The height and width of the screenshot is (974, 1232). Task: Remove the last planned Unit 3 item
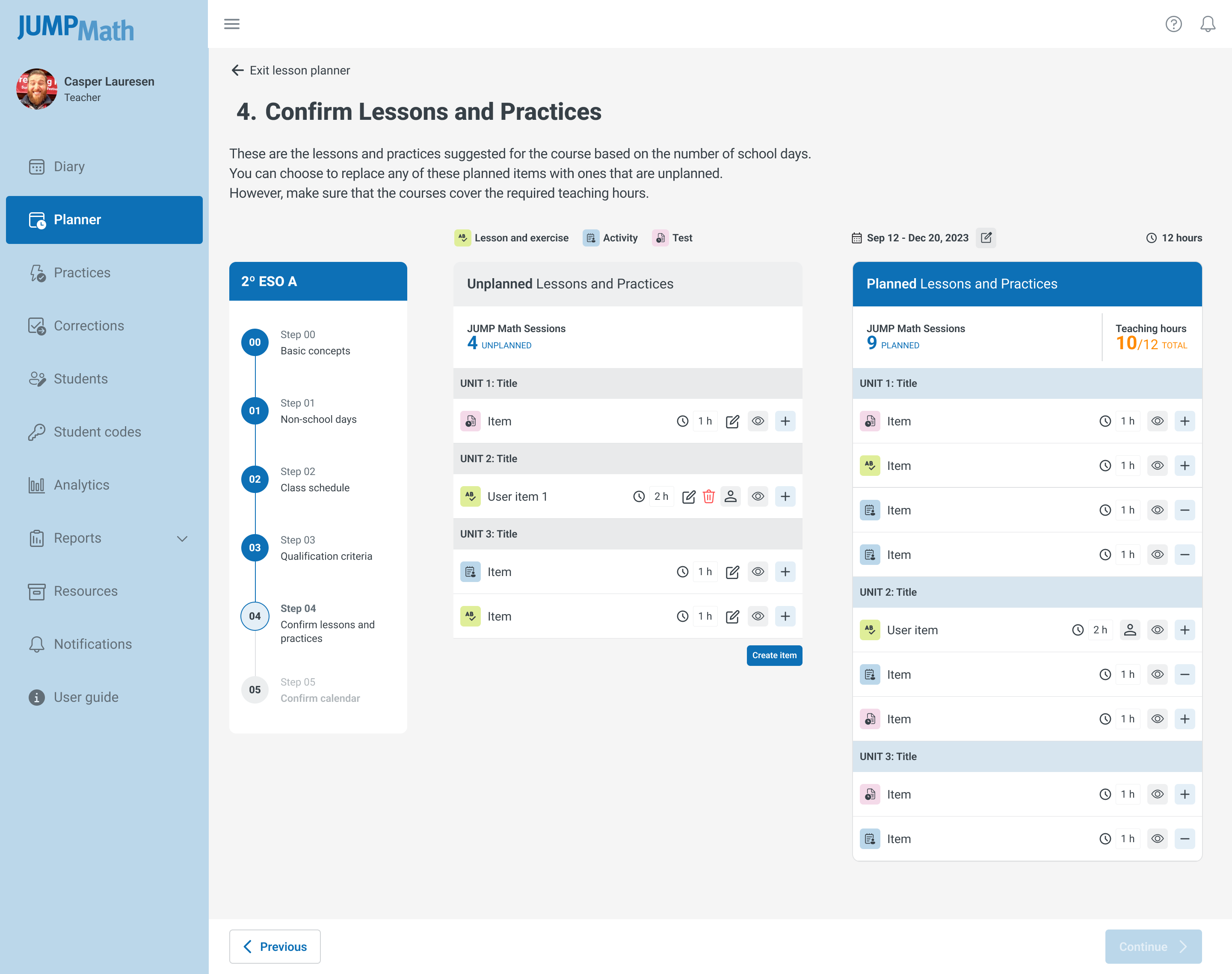1185,839
